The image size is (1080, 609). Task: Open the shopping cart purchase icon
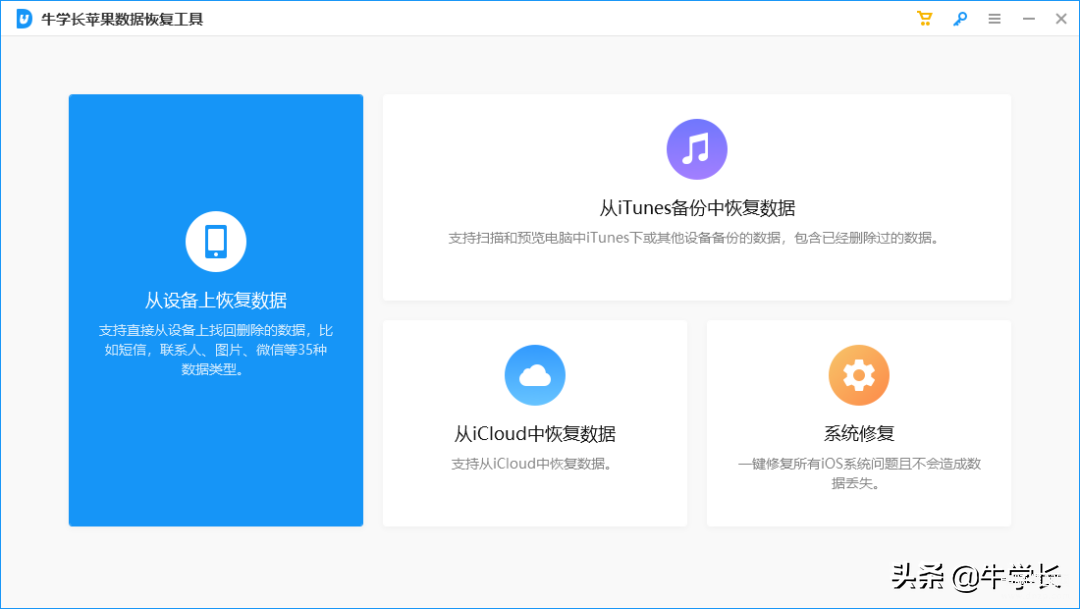(924, 19)
